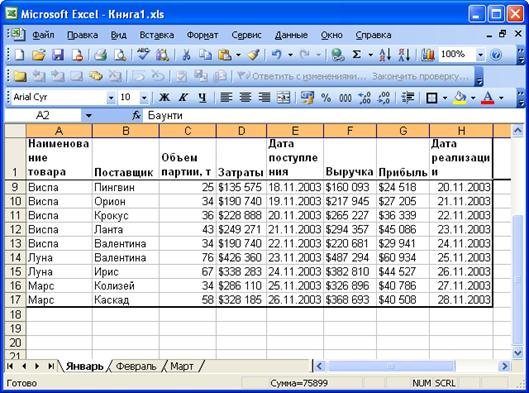Click the Print icon

point(100,54)
